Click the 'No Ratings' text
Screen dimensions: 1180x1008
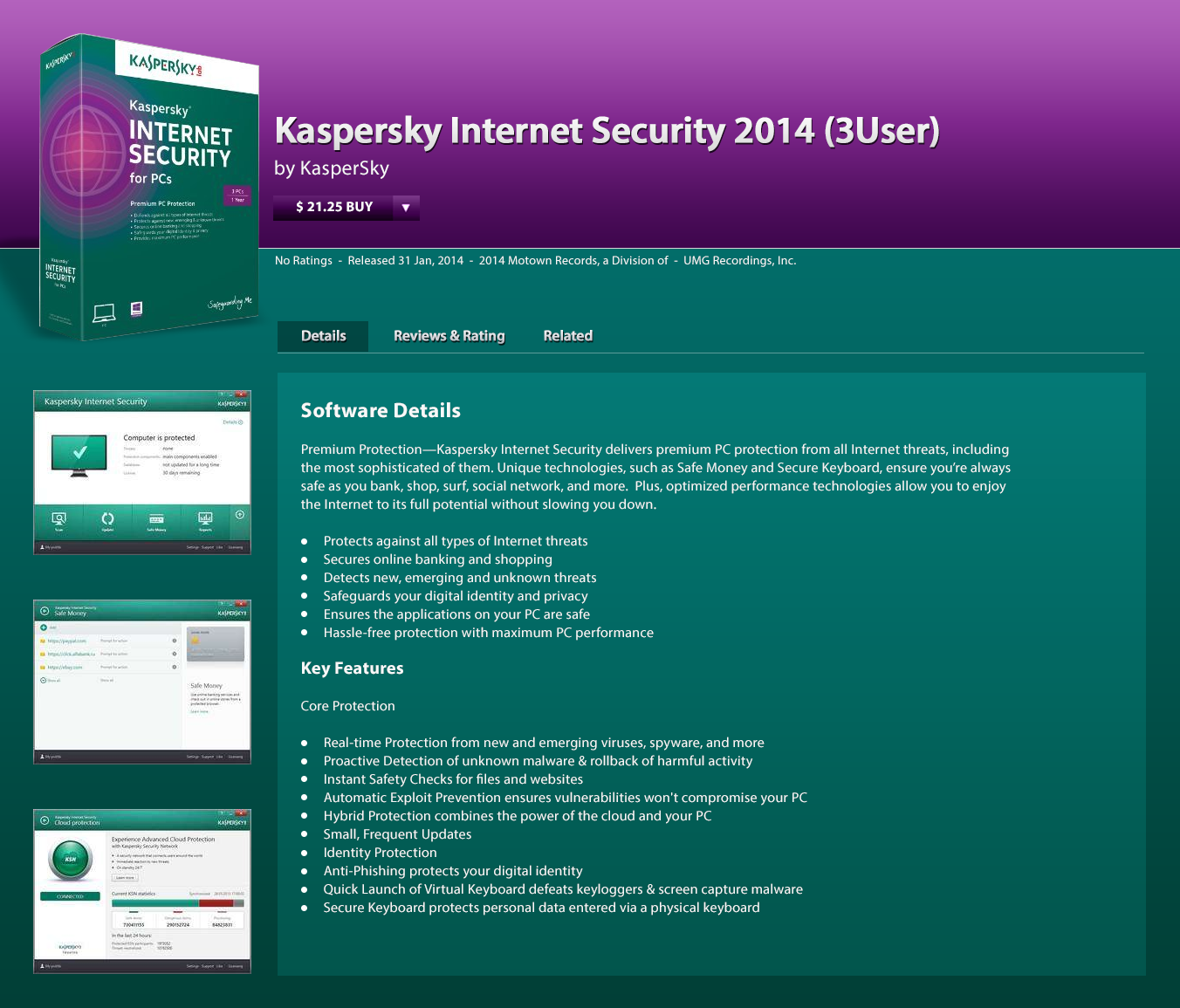click(303, 260)
